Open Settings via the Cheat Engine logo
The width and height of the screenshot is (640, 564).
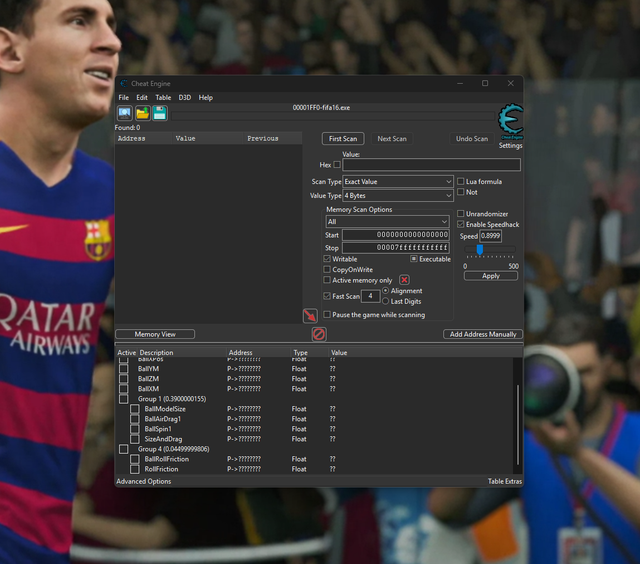tap(510, 124)
